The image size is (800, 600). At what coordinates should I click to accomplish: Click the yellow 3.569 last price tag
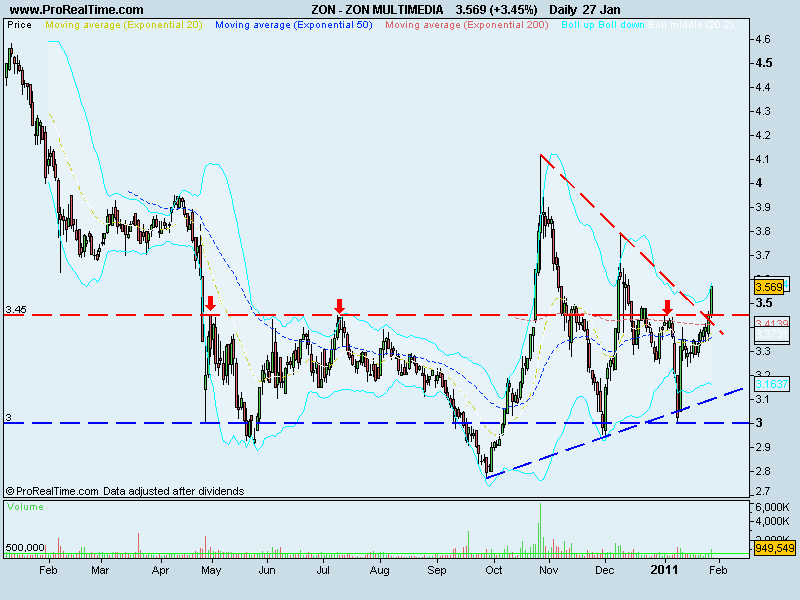tap(768, 287)
